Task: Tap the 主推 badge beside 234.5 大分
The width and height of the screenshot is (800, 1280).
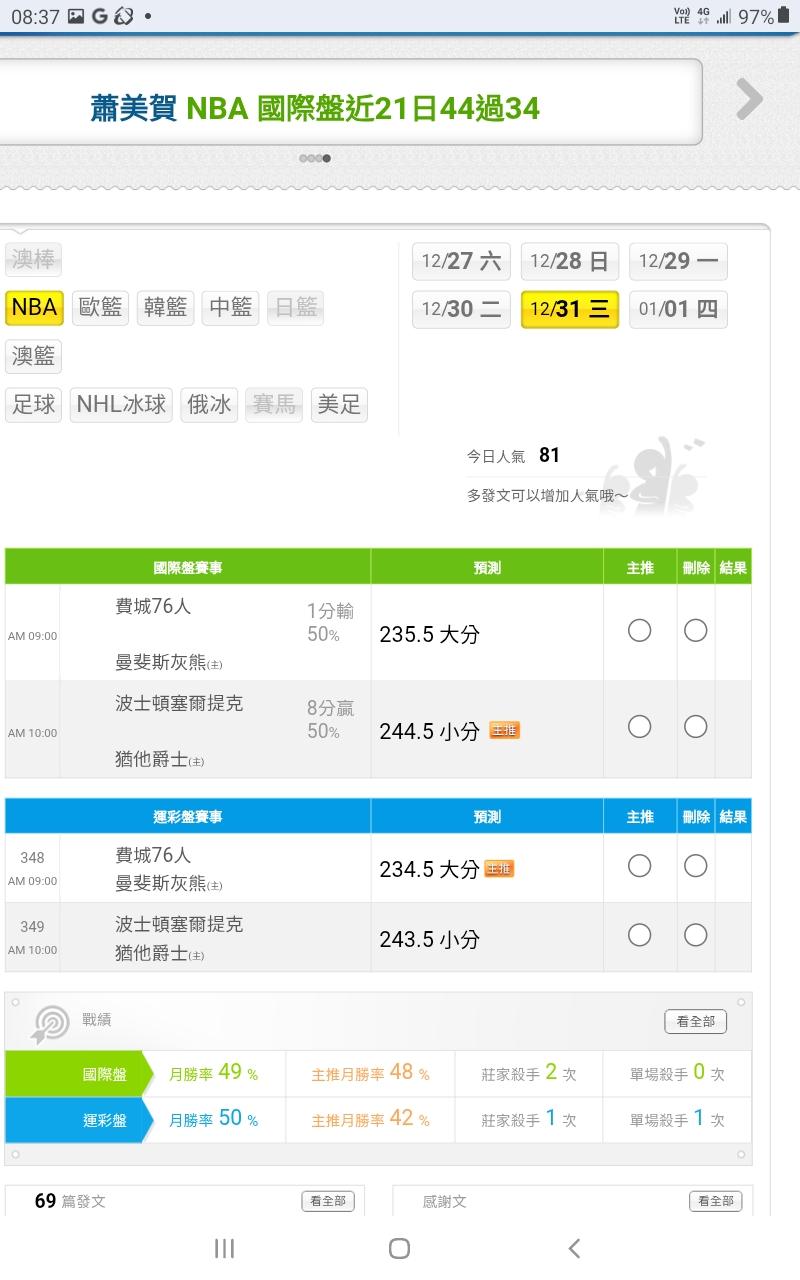Action: (x=499, y=869)
